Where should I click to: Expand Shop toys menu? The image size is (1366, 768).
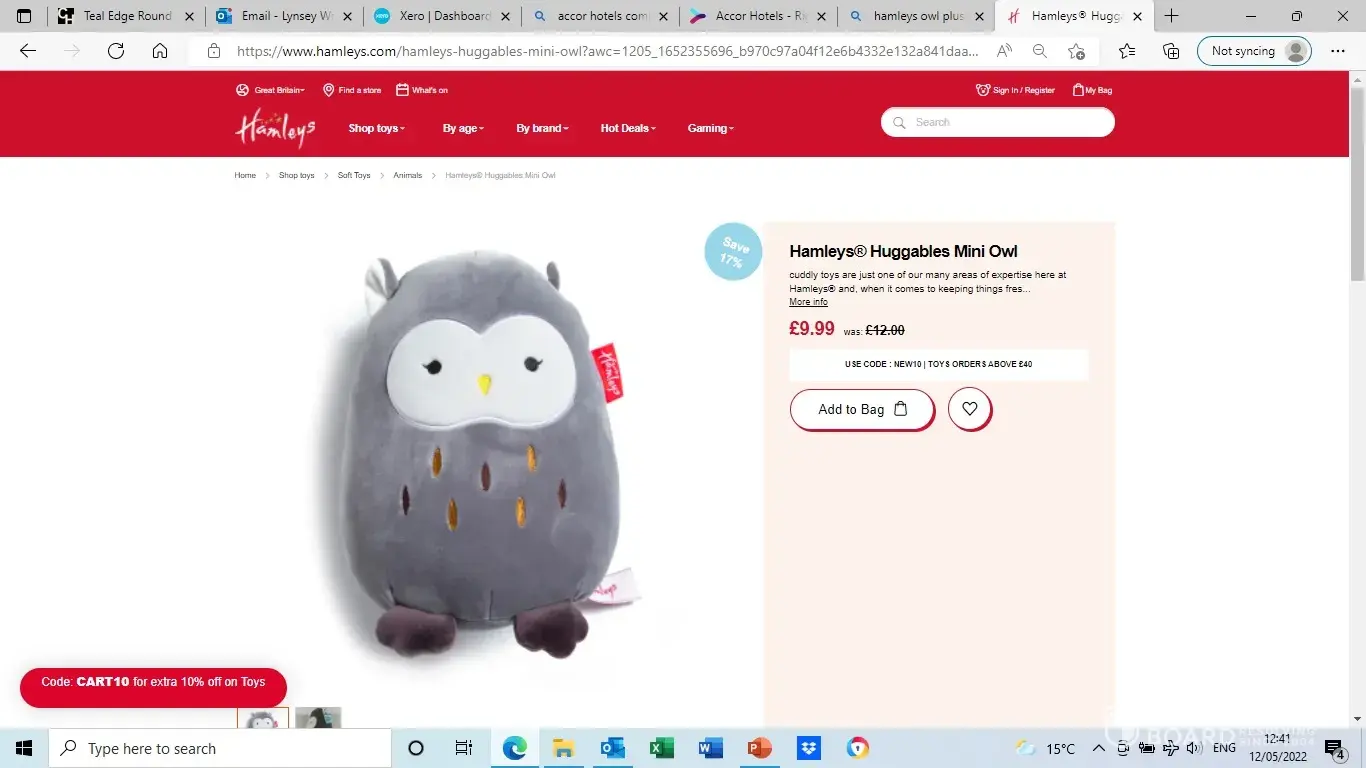pos(377,128)
